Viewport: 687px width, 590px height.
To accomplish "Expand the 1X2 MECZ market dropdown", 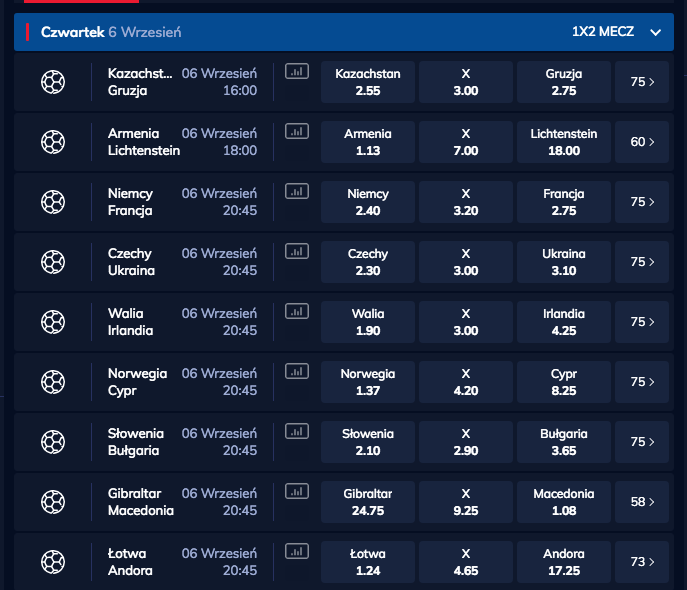I will pos(655,32).
